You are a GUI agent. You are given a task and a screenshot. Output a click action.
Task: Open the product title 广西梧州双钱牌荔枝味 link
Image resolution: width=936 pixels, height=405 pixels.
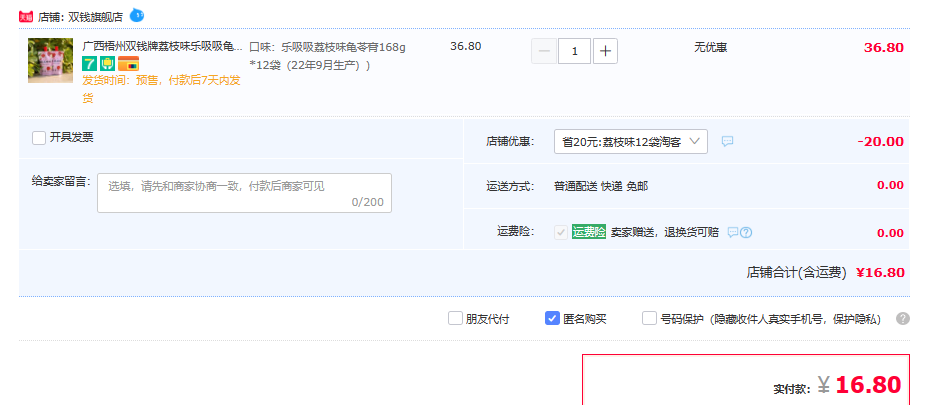tap(162, 47)
